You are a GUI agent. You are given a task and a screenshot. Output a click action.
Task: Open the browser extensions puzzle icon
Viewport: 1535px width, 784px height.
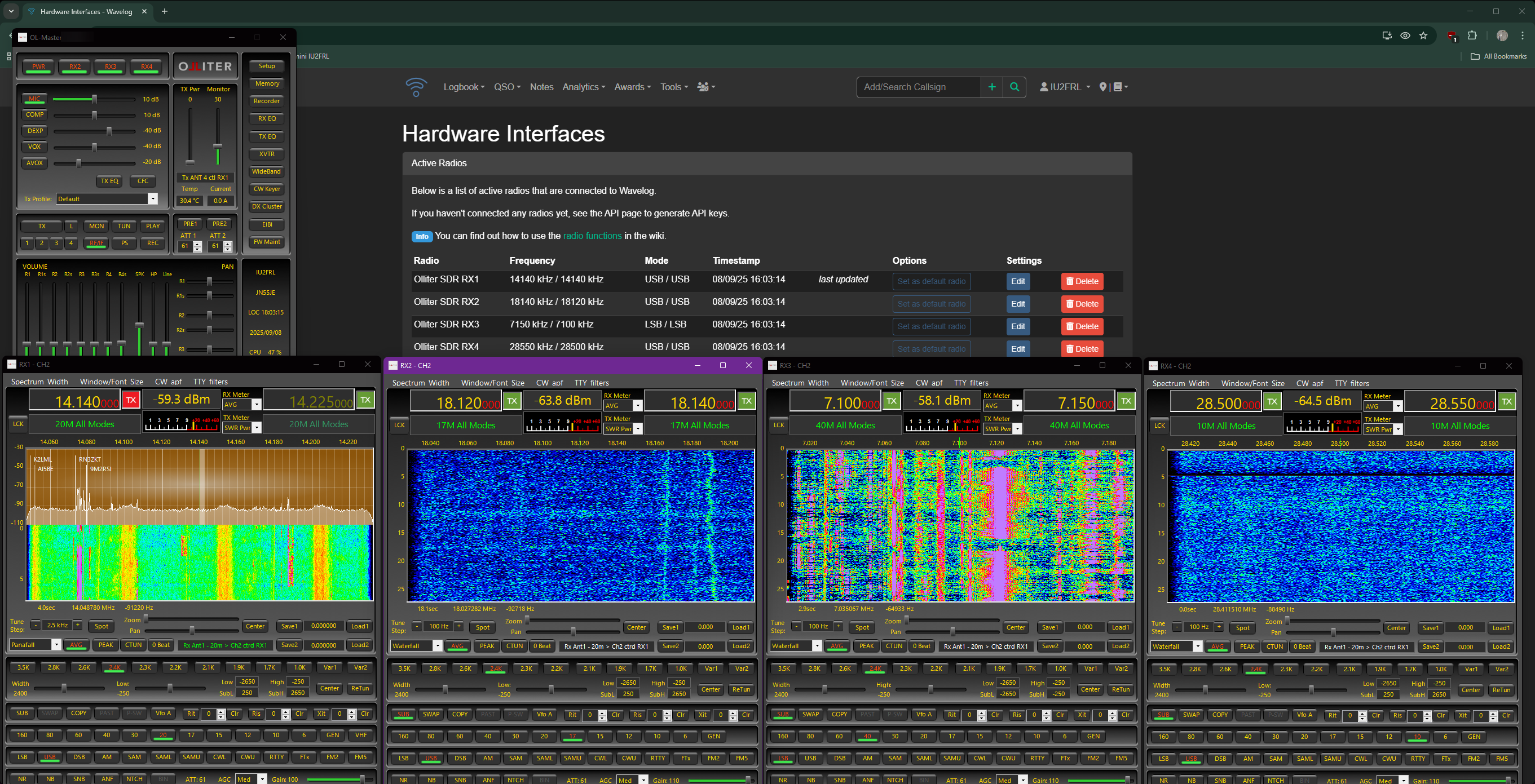(x=1472, y=36)
